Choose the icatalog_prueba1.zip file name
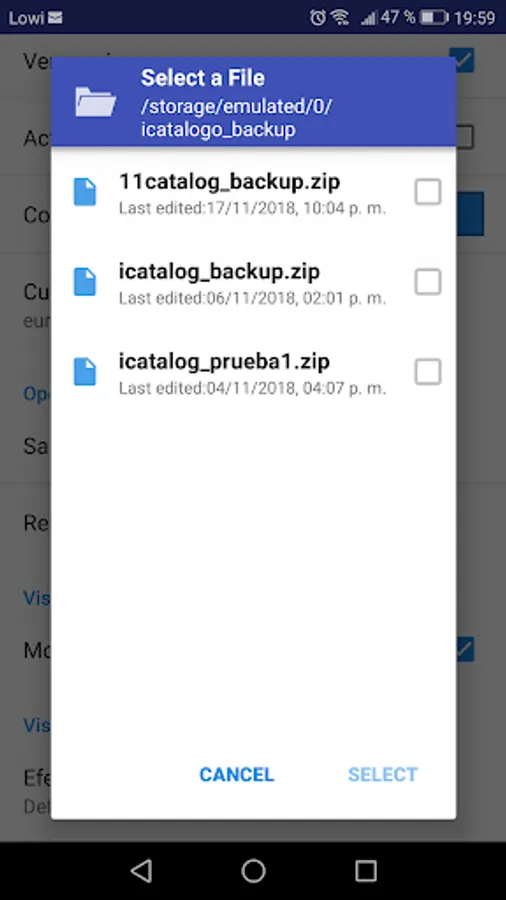The image size is (506, 900). [224, 362]
